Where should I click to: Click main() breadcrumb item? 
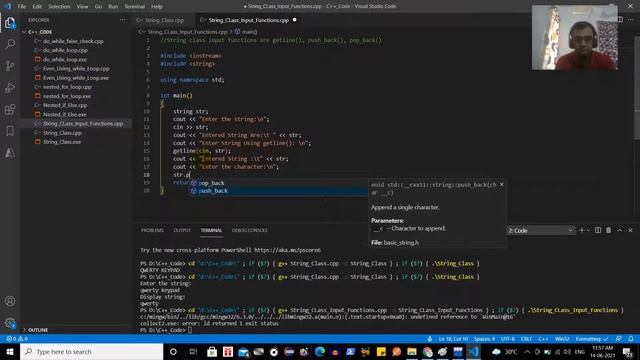(246, 31)
